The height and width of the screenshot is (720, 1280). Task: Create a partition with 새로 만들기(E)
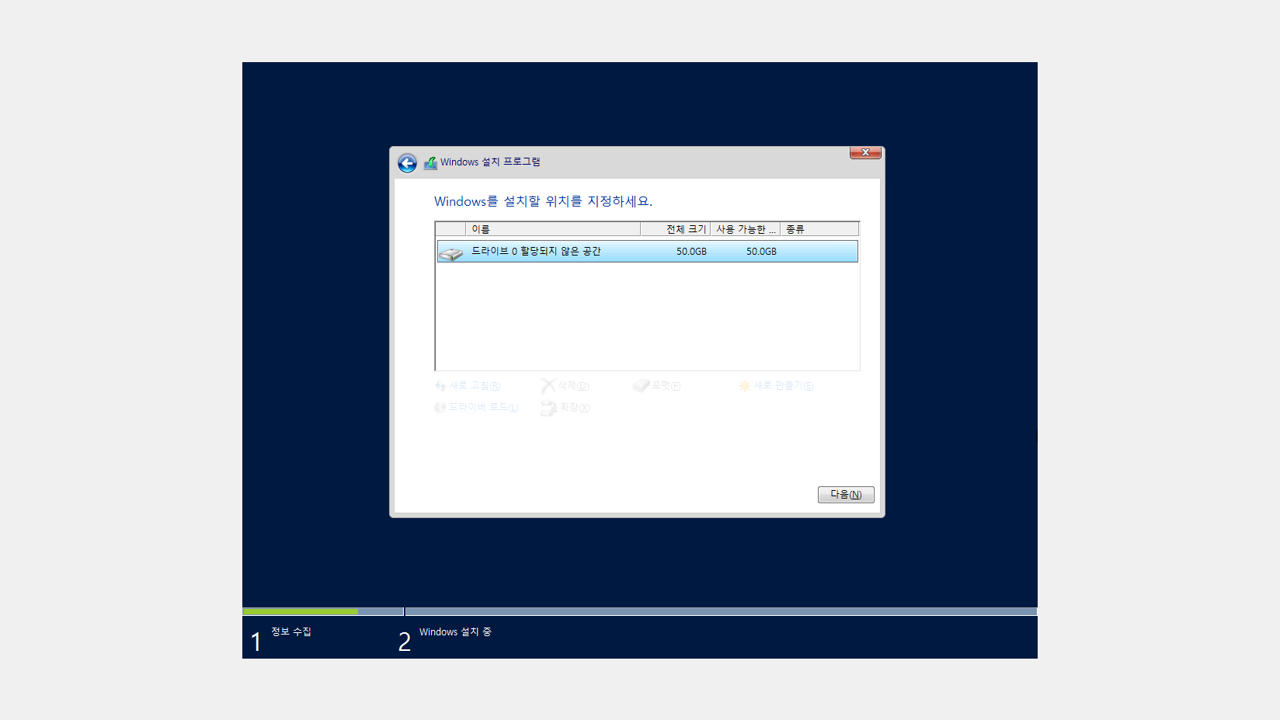point(776,386)
